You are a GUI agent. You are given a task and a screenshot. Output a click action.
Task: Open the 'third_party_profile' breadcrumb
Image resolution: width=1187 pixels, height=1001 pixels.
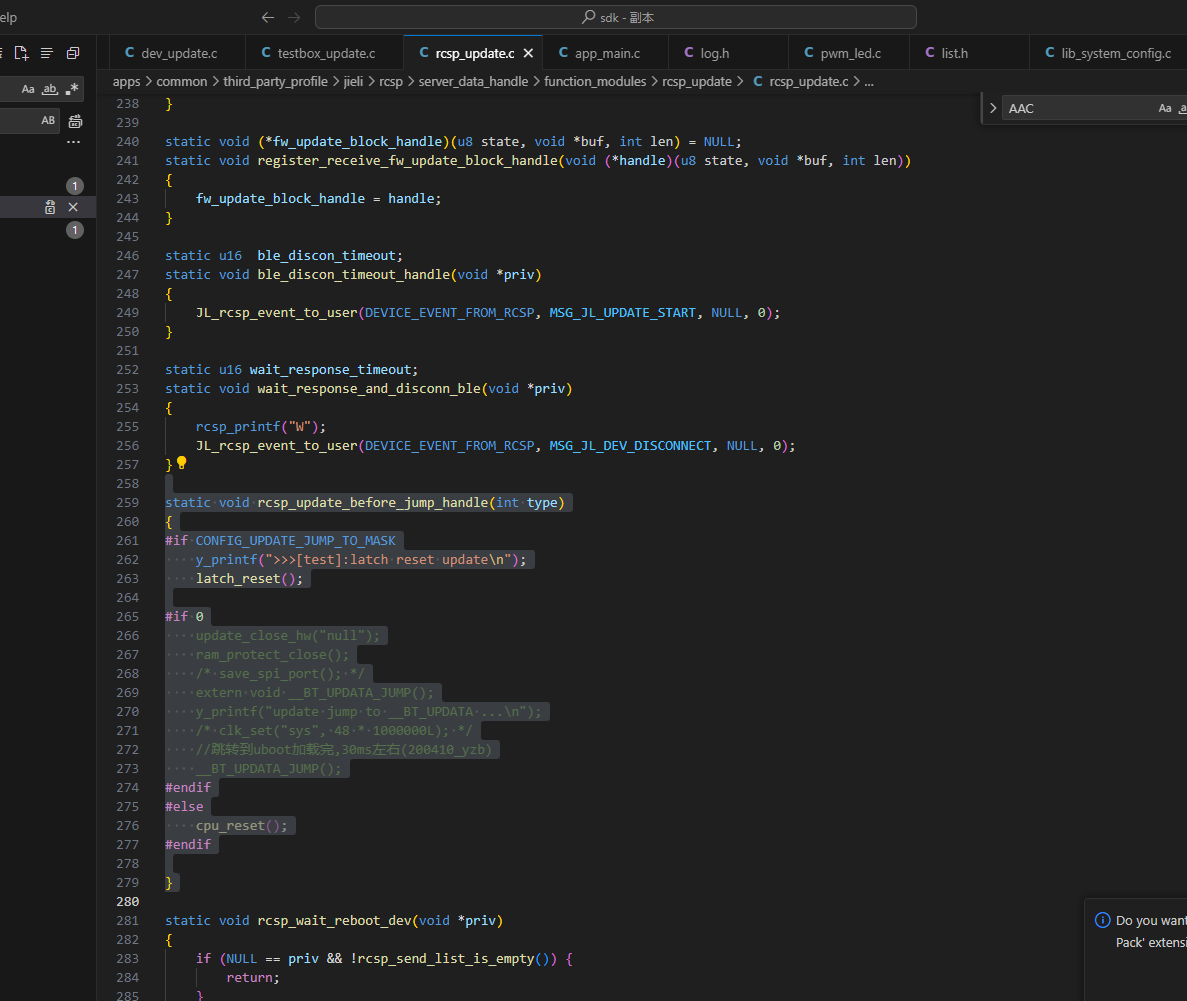(276, 82)
